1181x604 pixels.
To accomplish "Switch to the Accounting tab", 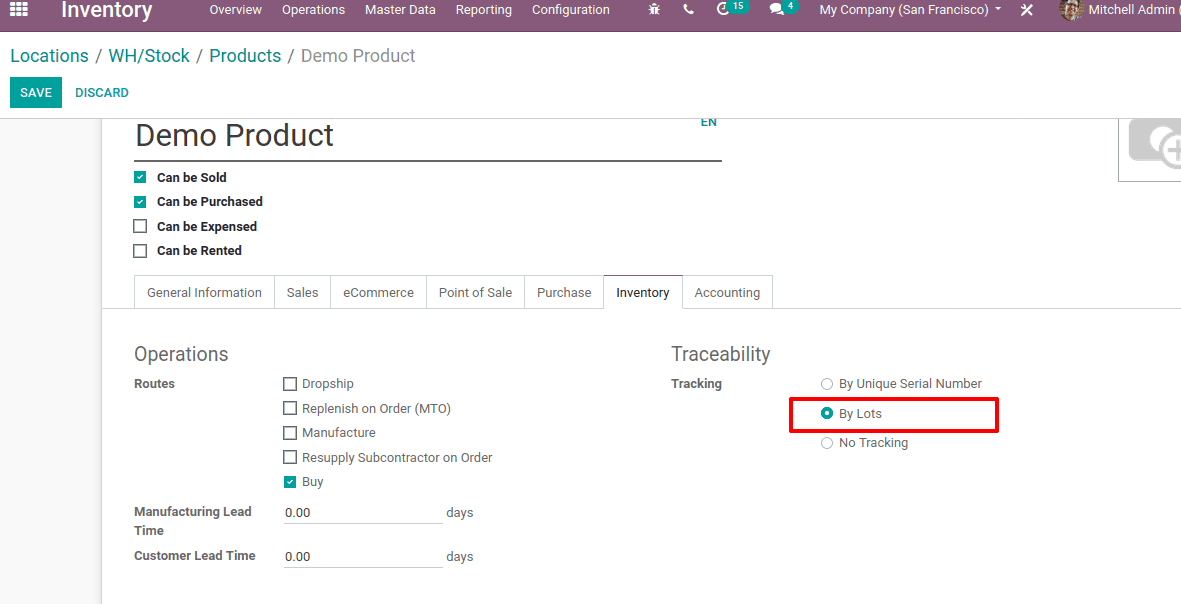I will pyautogui.click(x=727, y=292).
